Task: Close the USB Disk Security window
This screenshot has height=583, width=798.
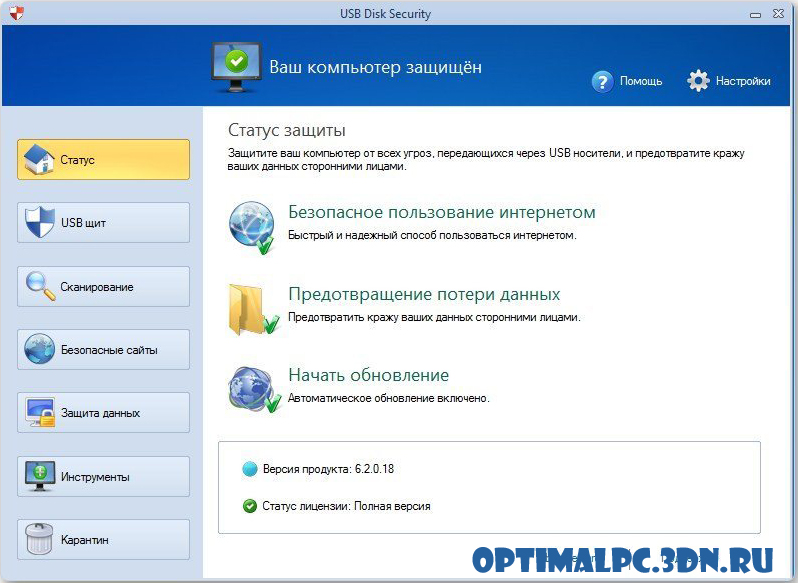Action: pyautogui.click(x=778, y=14)
